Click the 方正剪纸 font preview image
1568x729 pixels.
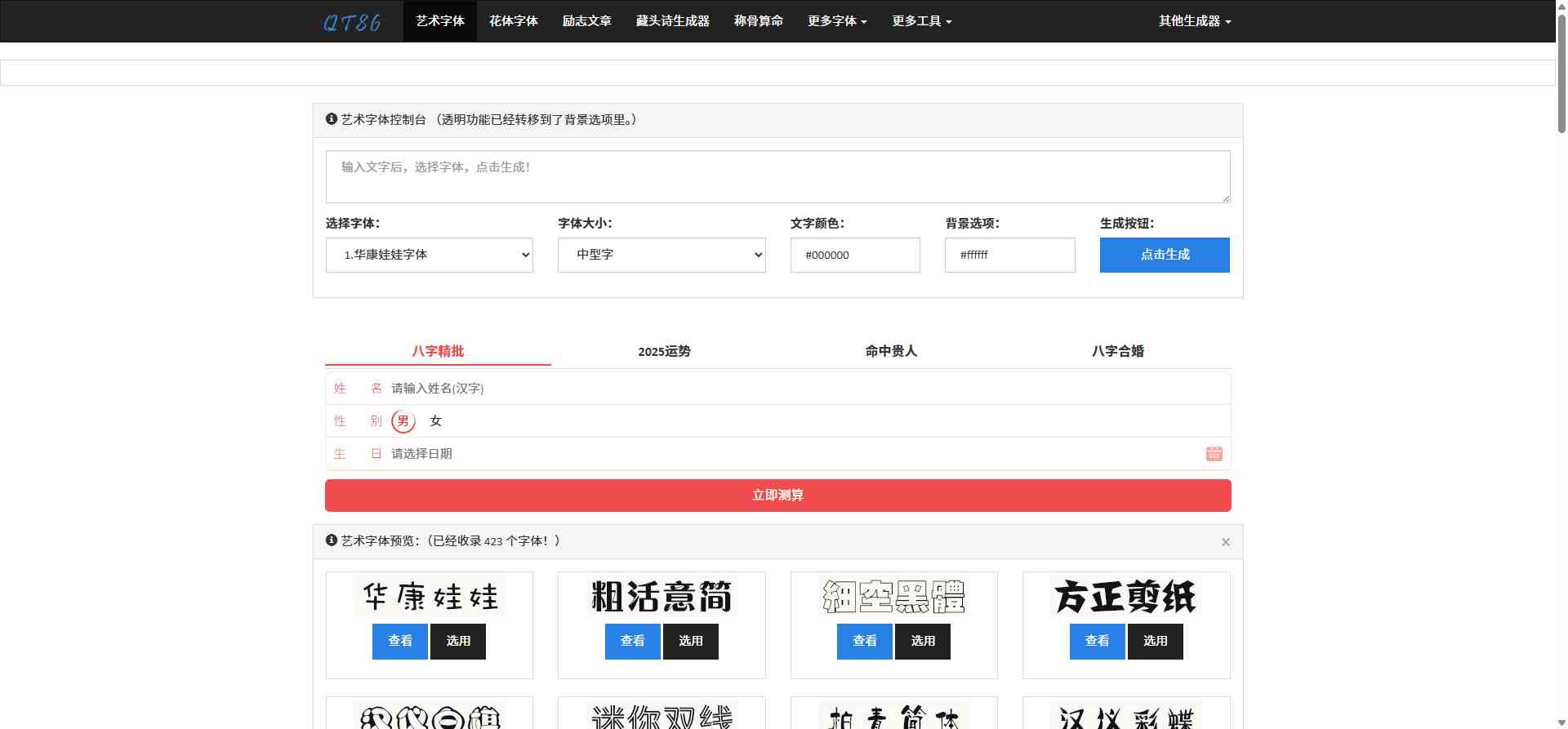(x=1125, y=597)
